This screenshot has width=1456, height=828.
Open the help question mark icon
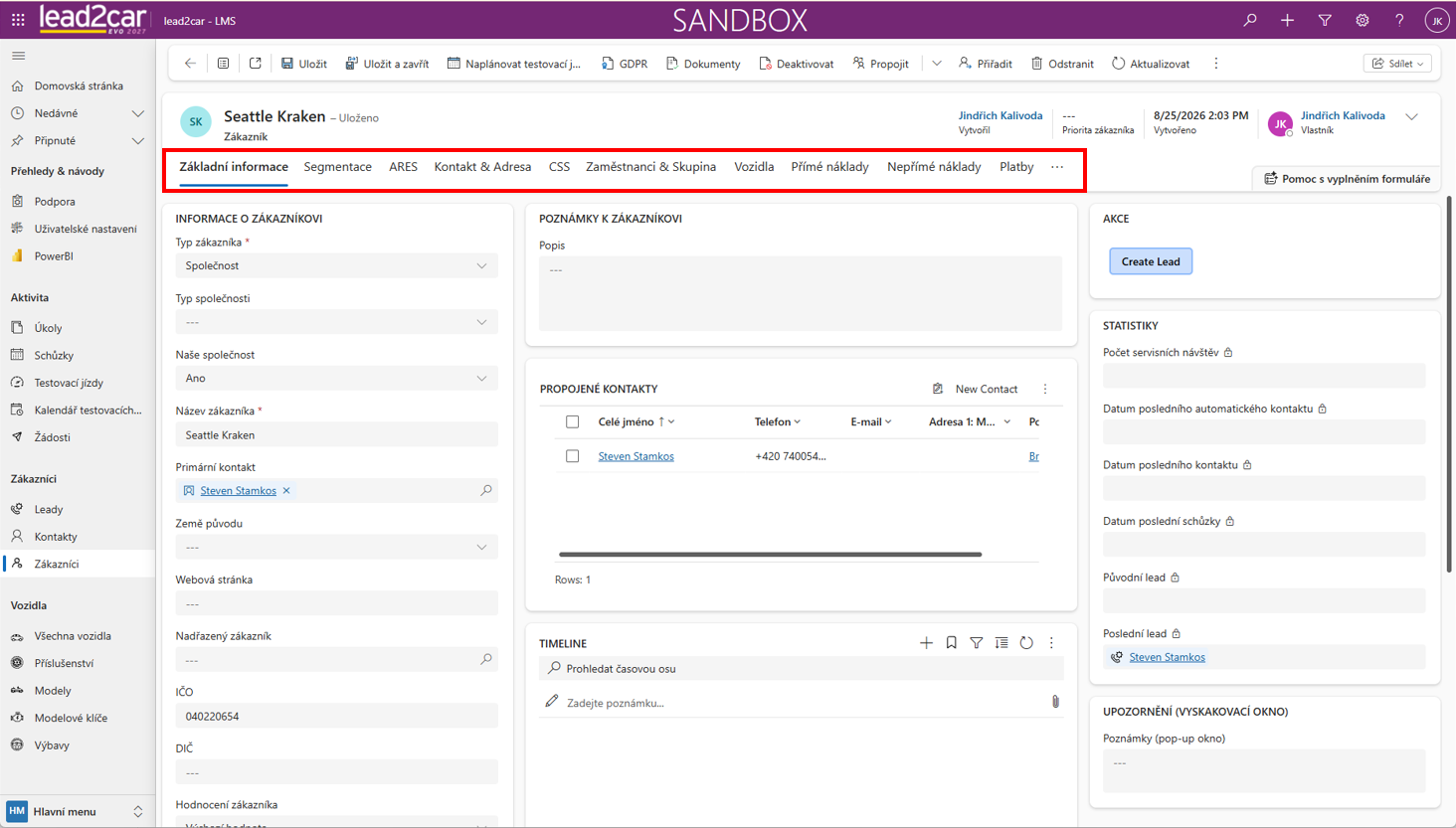point(1399,20)
